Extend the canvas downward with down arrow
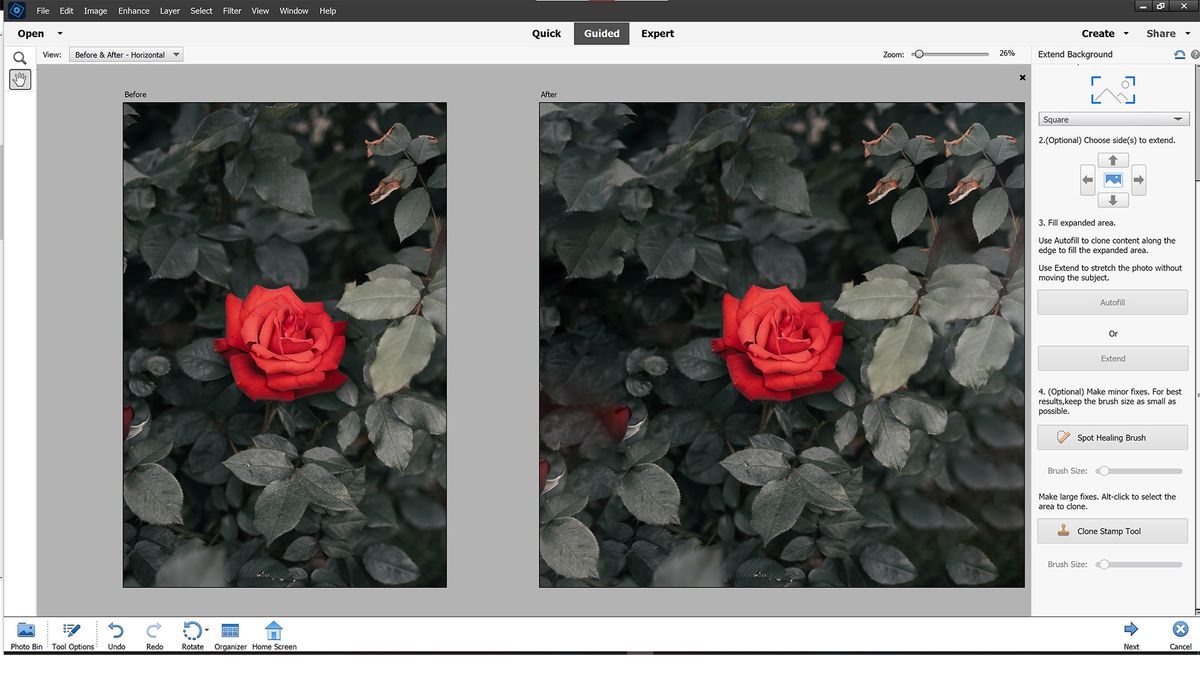This screenshot has width=1200, height=675. click(x=1113, y=200)
